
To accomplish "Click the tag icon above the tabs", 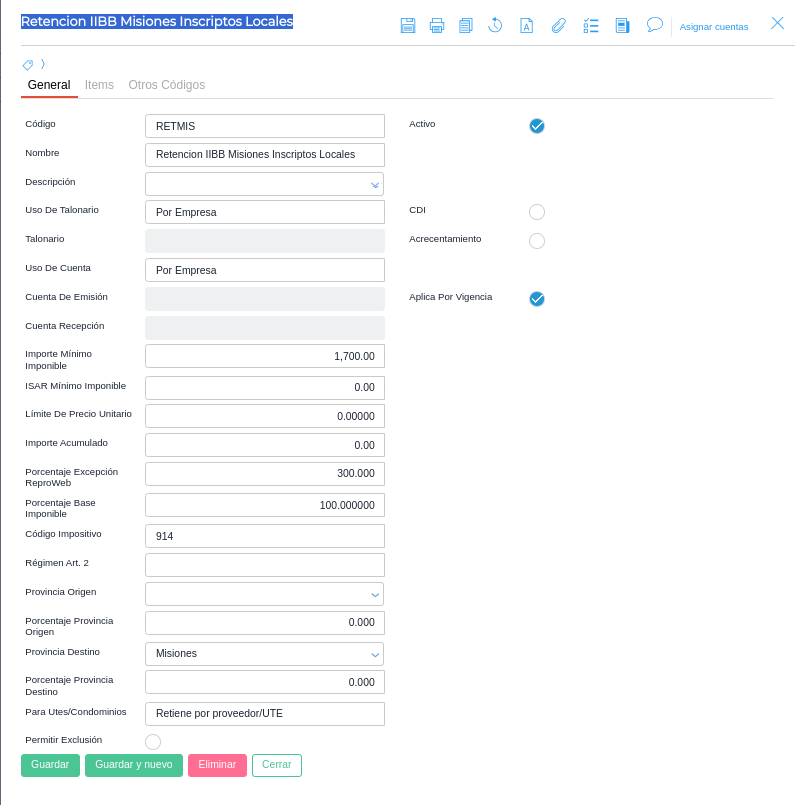I will click(28, 65).
